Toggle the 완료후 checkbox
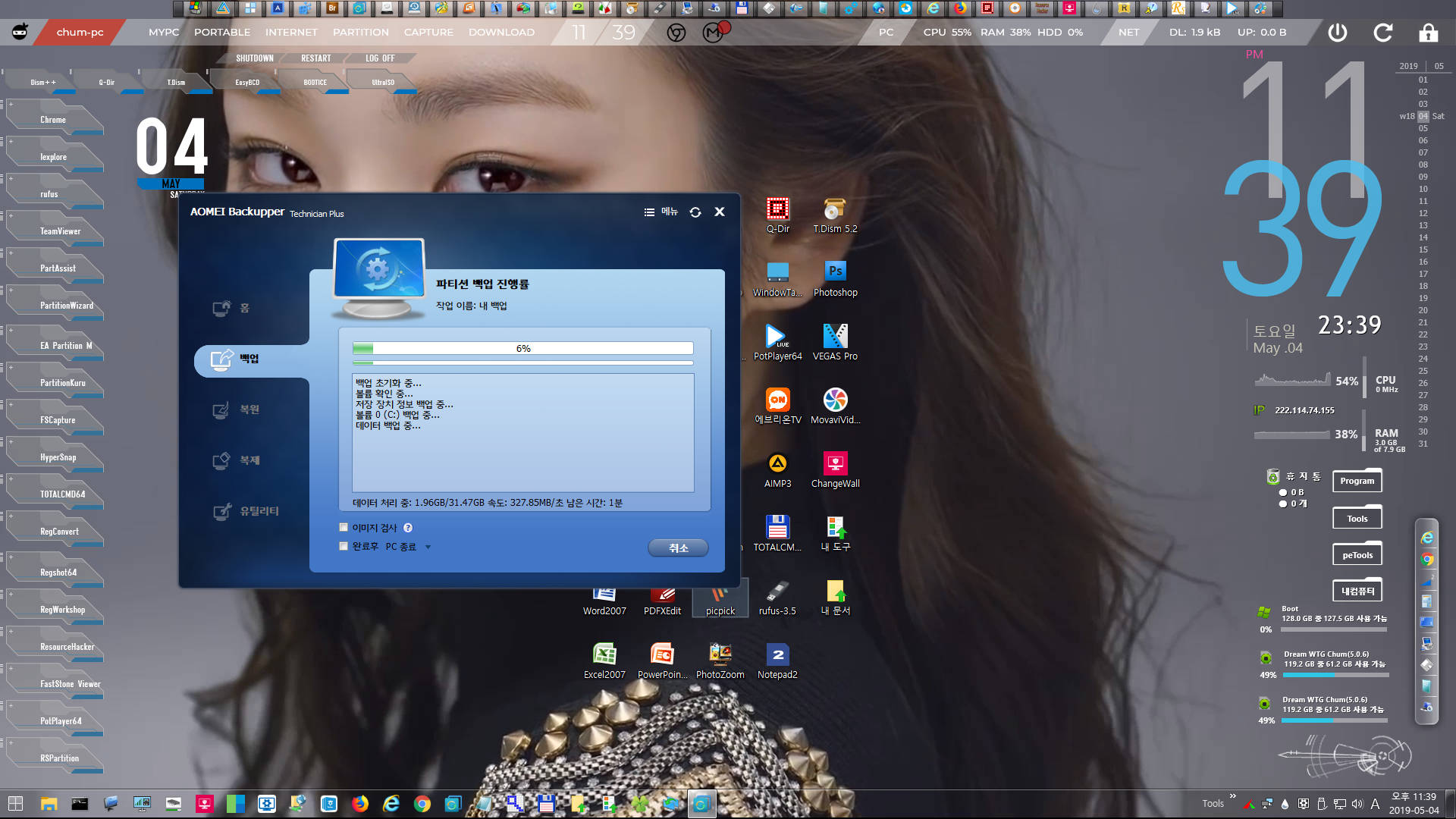The height and width of the screenshot is (819, 1456). pos(344,547)
